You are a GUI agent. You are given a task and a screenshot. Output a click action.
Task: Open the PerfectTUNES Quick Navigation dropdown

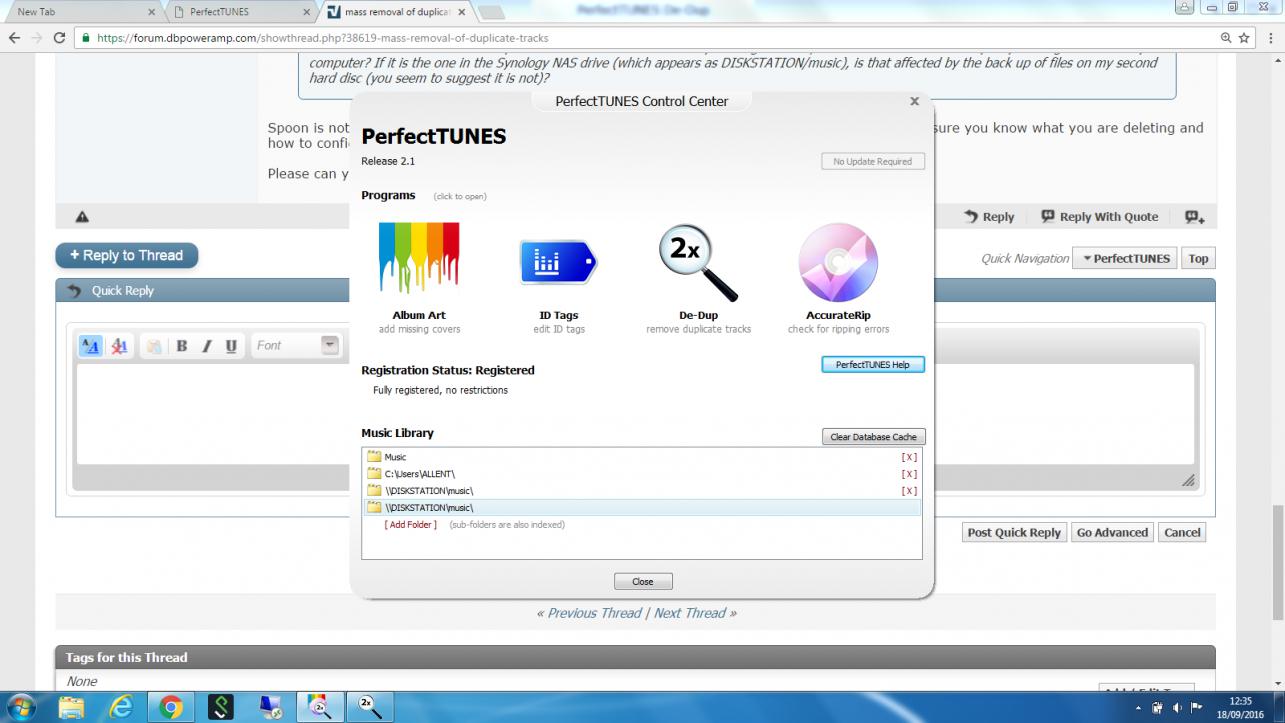(x=1124, y=258)
